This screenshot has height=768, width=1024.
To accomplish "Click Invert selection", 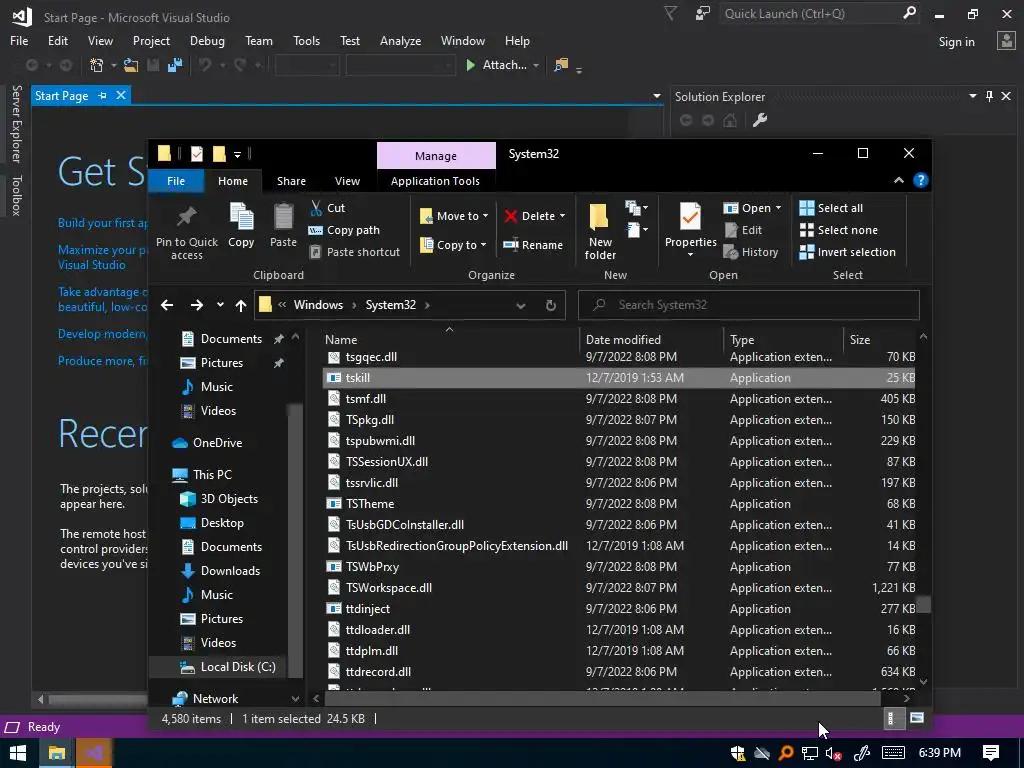I will (x=848, y=252).
